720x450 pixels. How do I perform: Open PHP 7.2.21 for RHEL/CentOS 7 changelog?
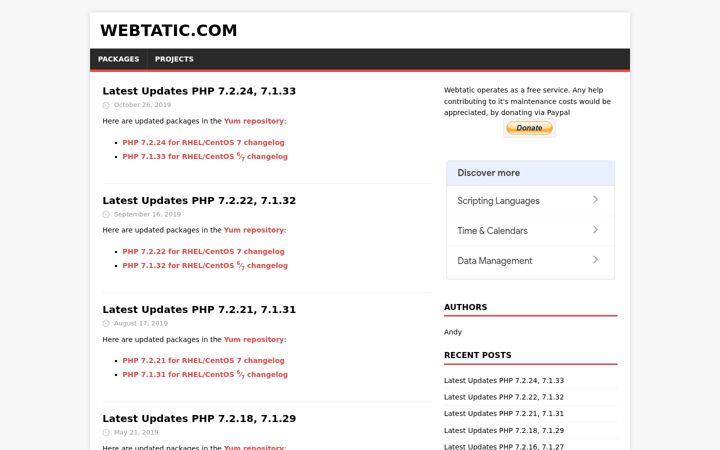(203, 360)
